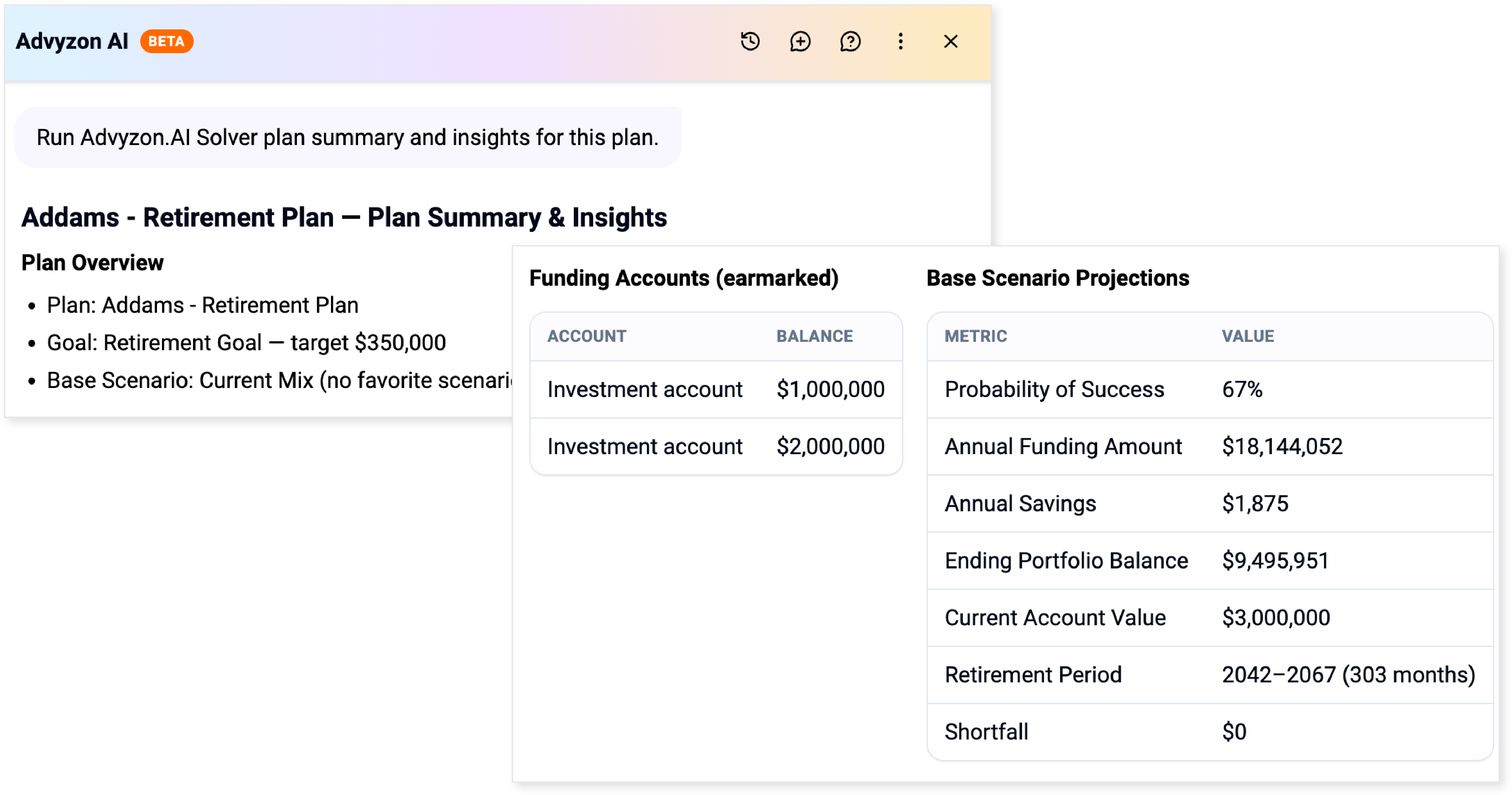The image size is (1512, 795).
Task: Click the Funding Accounts (earmarked) heading
Action: pyautogui.click(x=684, y=278)
